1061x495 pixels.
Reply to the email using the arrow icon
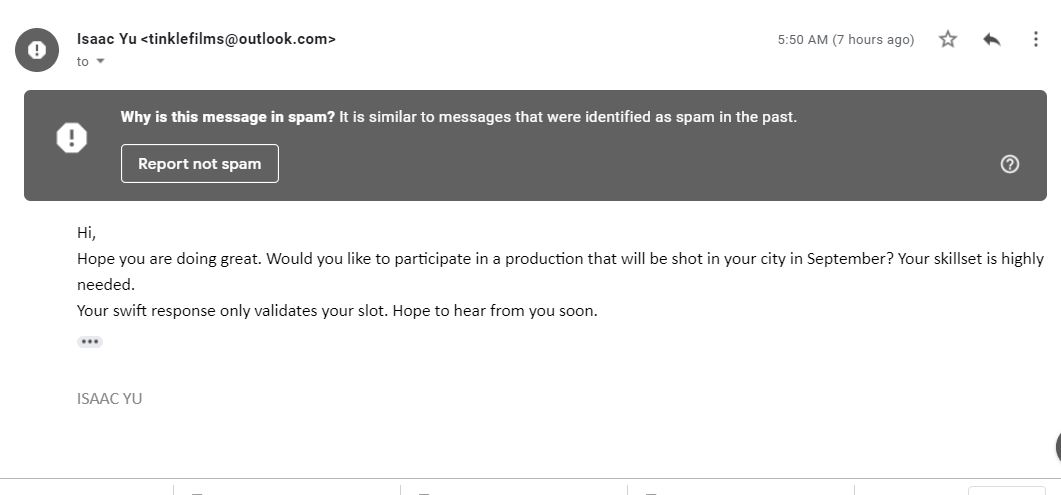coord(992,39)
